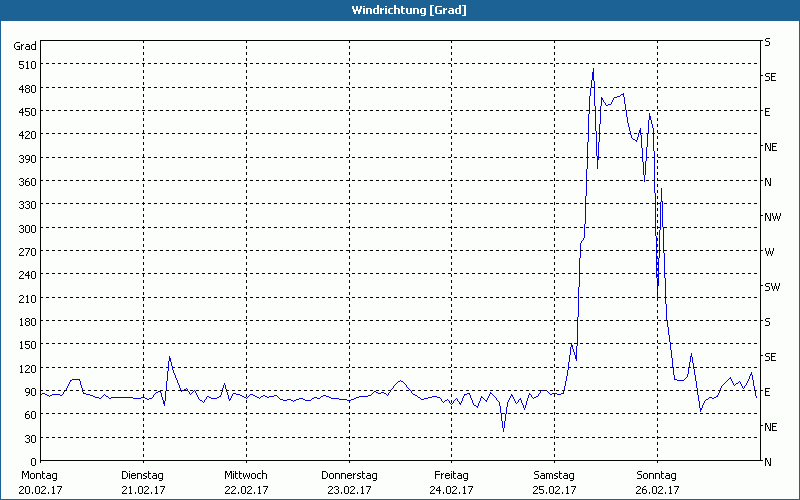Click the W compass label on right axis
The image size is (800, 500).
(x=769, y=252)
